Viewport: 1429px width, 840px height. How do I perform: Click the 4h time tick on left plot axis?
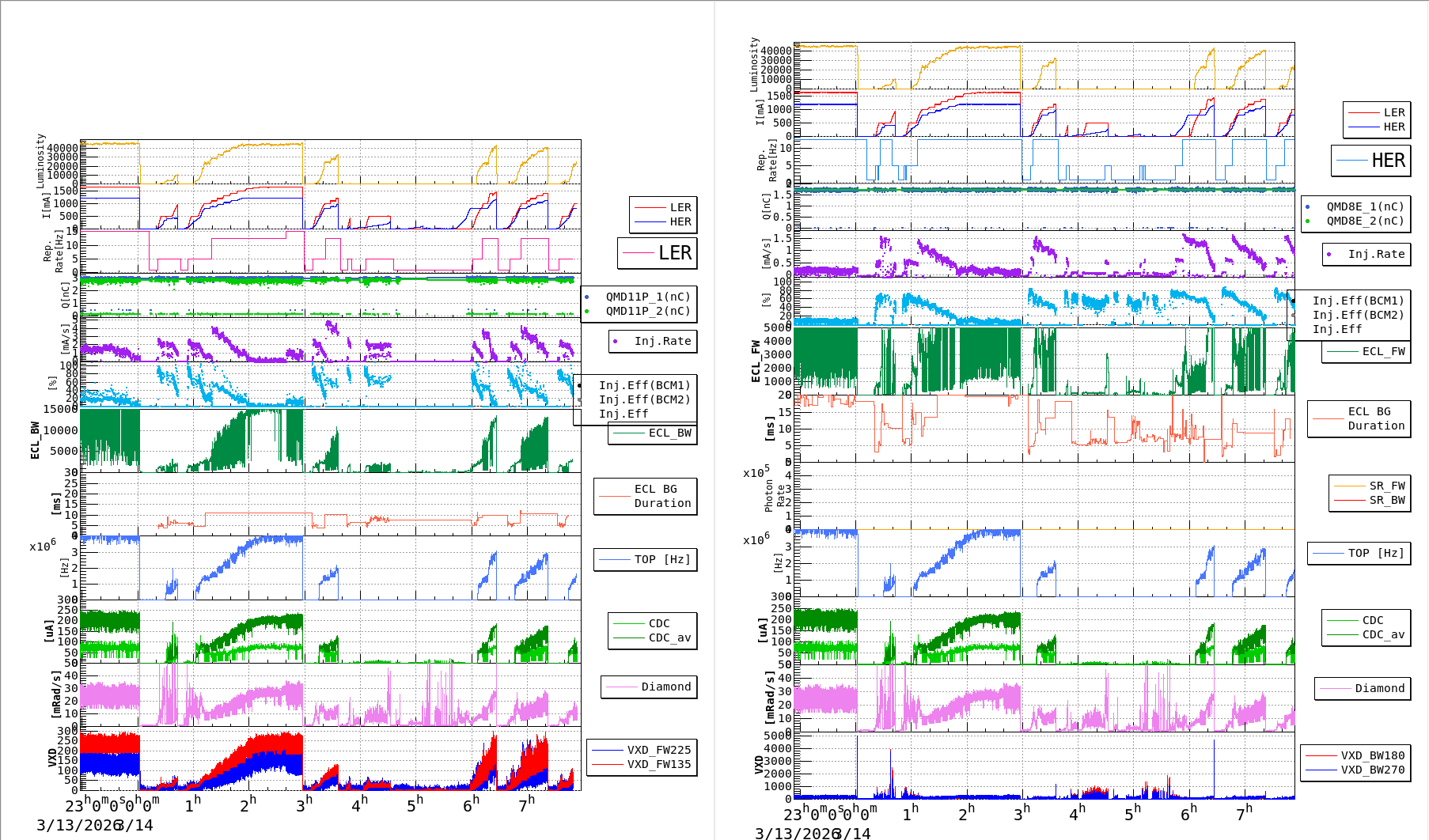pyautogui.click(x=359, y=804)
